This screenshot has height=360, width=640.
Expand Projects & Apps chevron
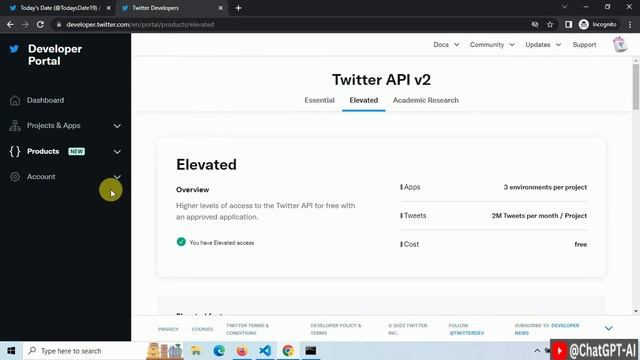click(x=117, y=126)
